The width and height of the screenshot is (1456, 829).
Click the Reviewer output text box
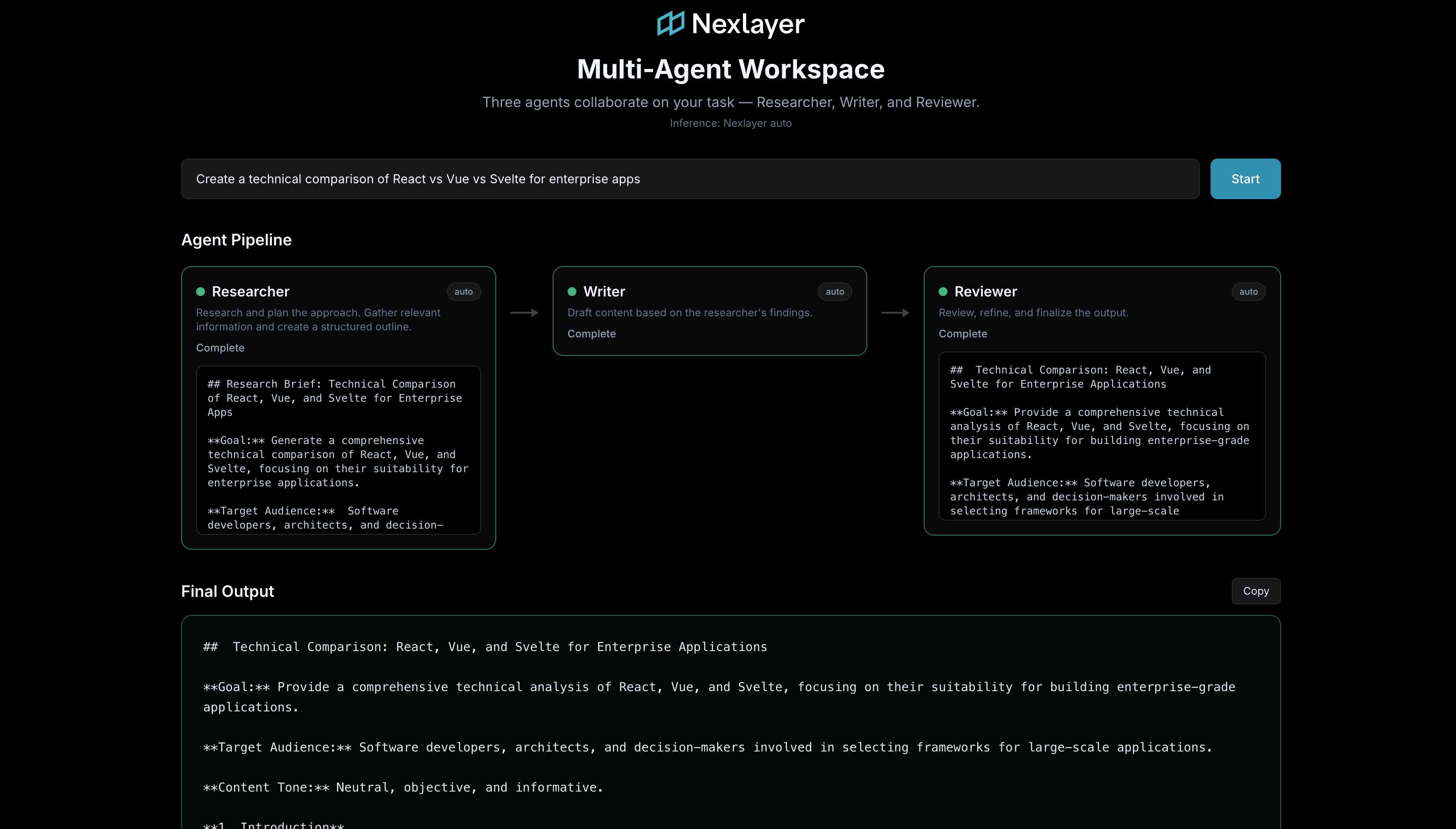1102,436
